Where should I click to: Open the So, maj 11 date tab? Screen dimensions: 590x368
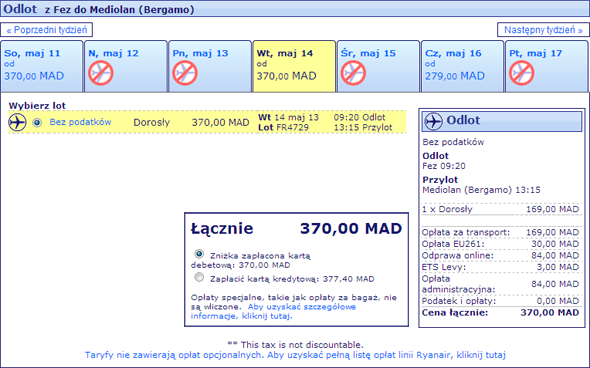[42, 66]
